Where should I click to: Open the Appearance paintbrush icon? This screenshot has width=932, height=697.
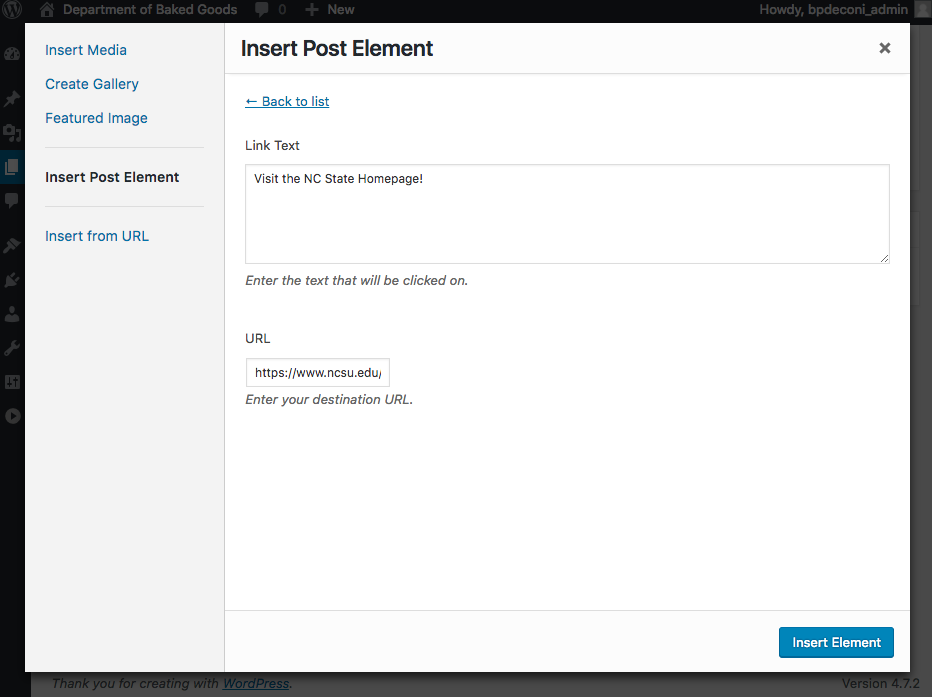click(x=12, y=245)
